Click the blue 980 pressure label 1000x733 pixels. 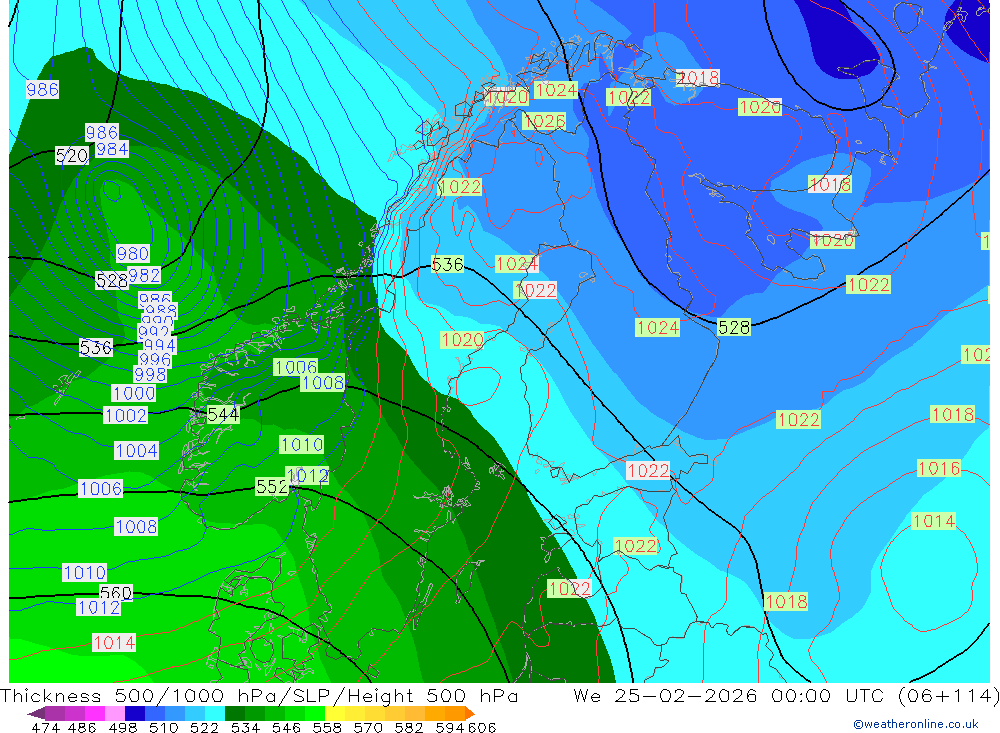pyautogui.click(x=133, y=253)
